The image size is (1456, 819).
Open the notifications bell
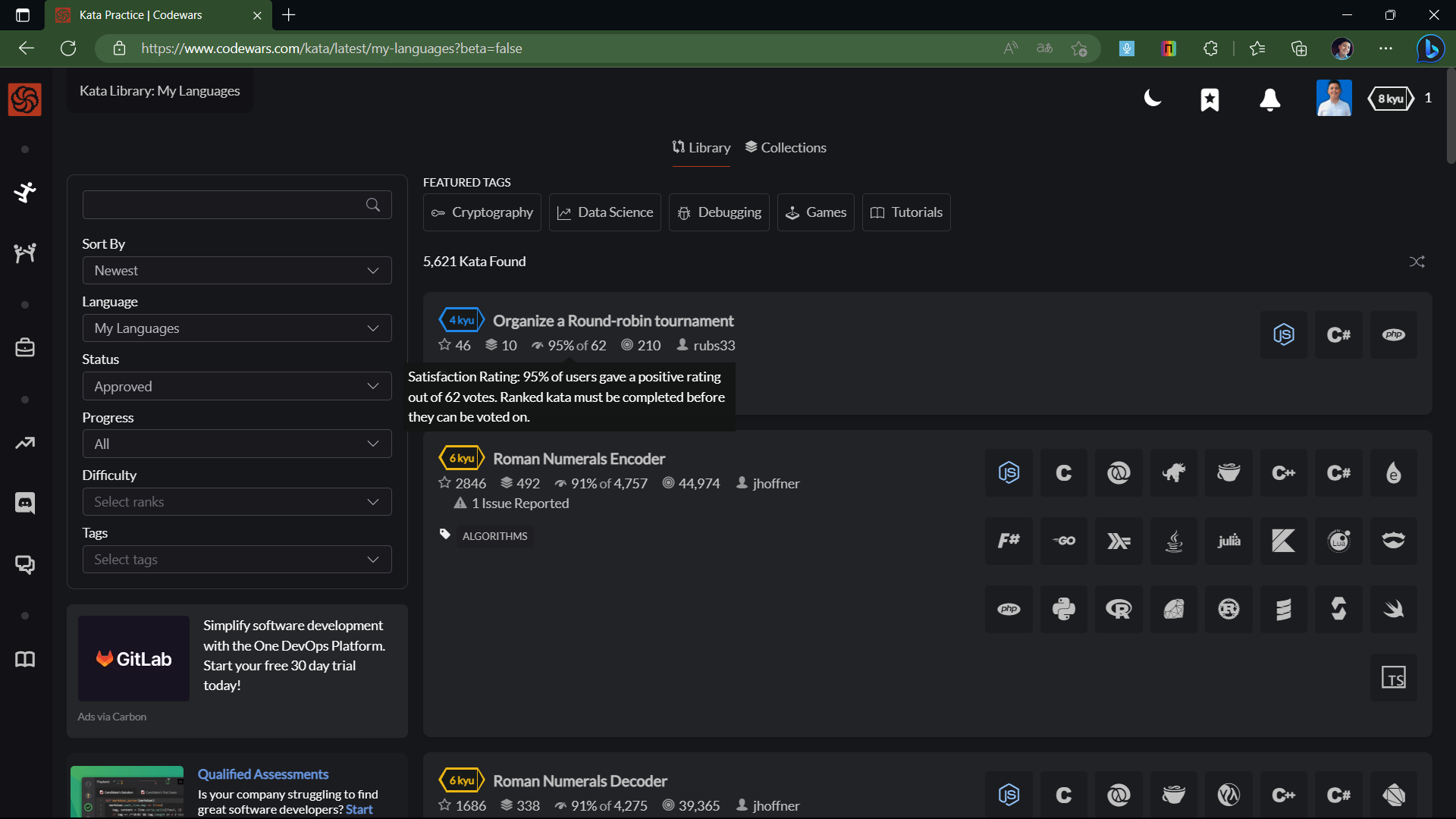(x=1269, y=99)
